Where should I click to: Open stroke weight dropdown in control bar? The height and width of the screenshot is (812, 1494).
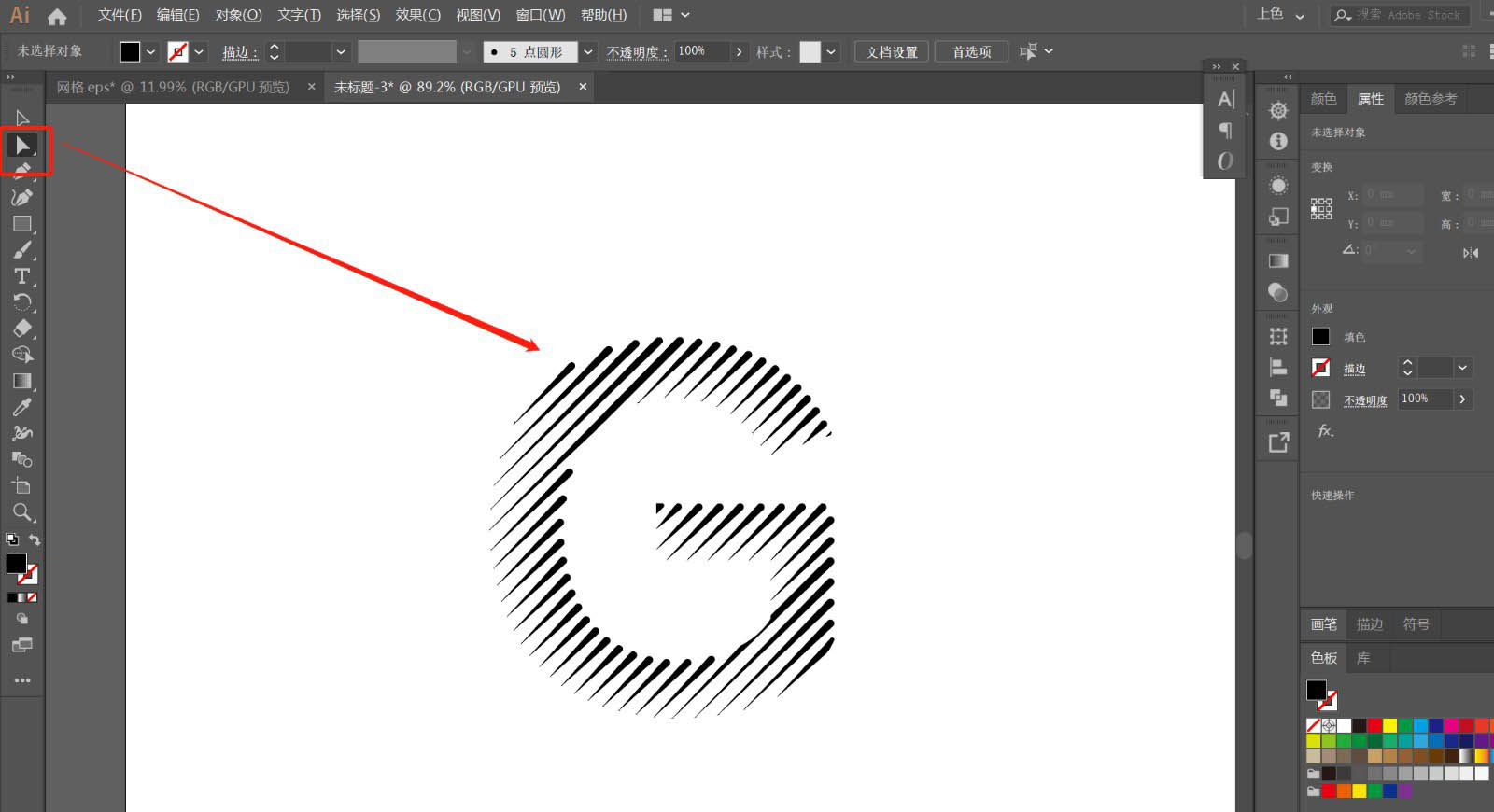click(341, 52)
